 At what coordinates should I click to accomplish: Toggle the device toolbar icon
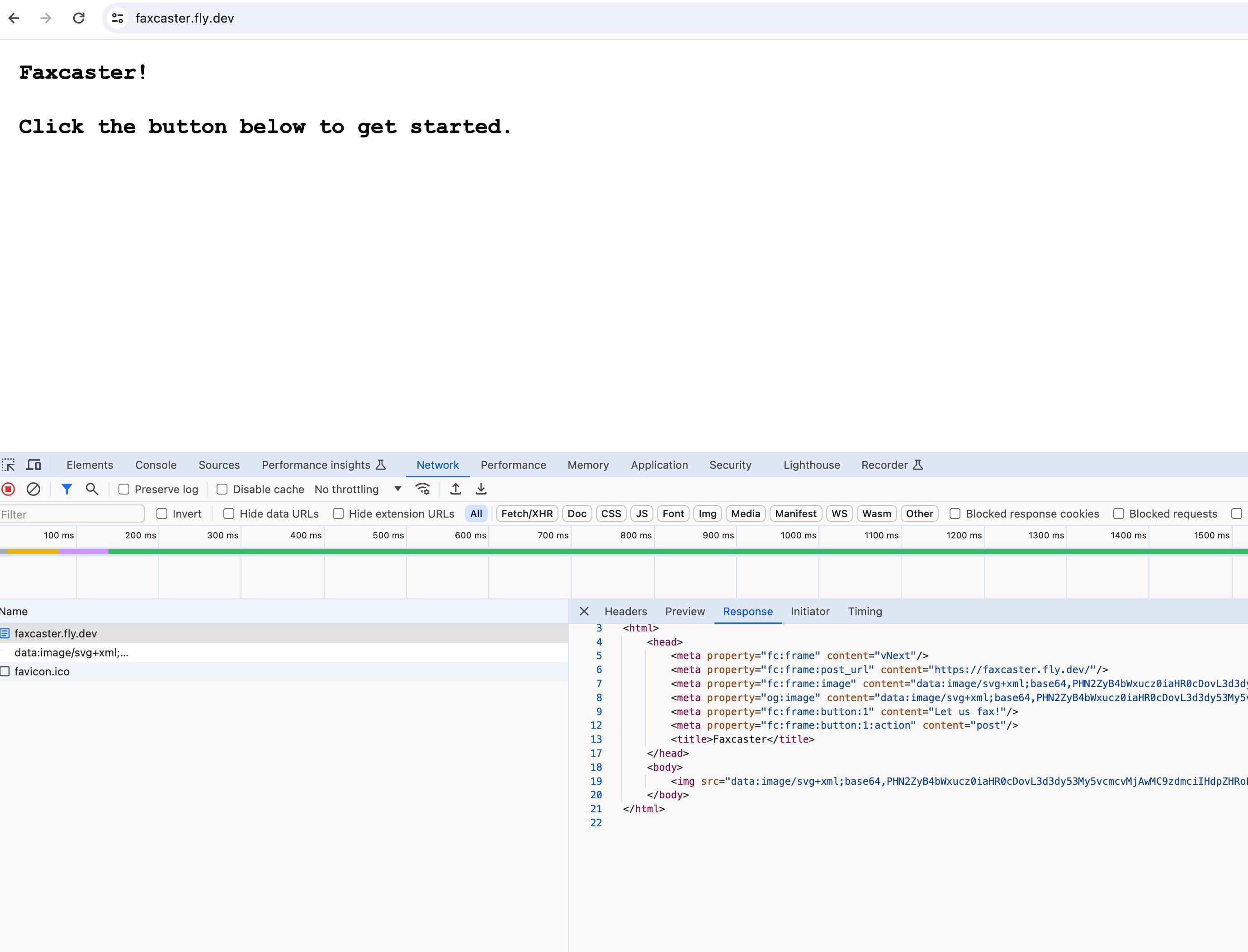(34, 465)
